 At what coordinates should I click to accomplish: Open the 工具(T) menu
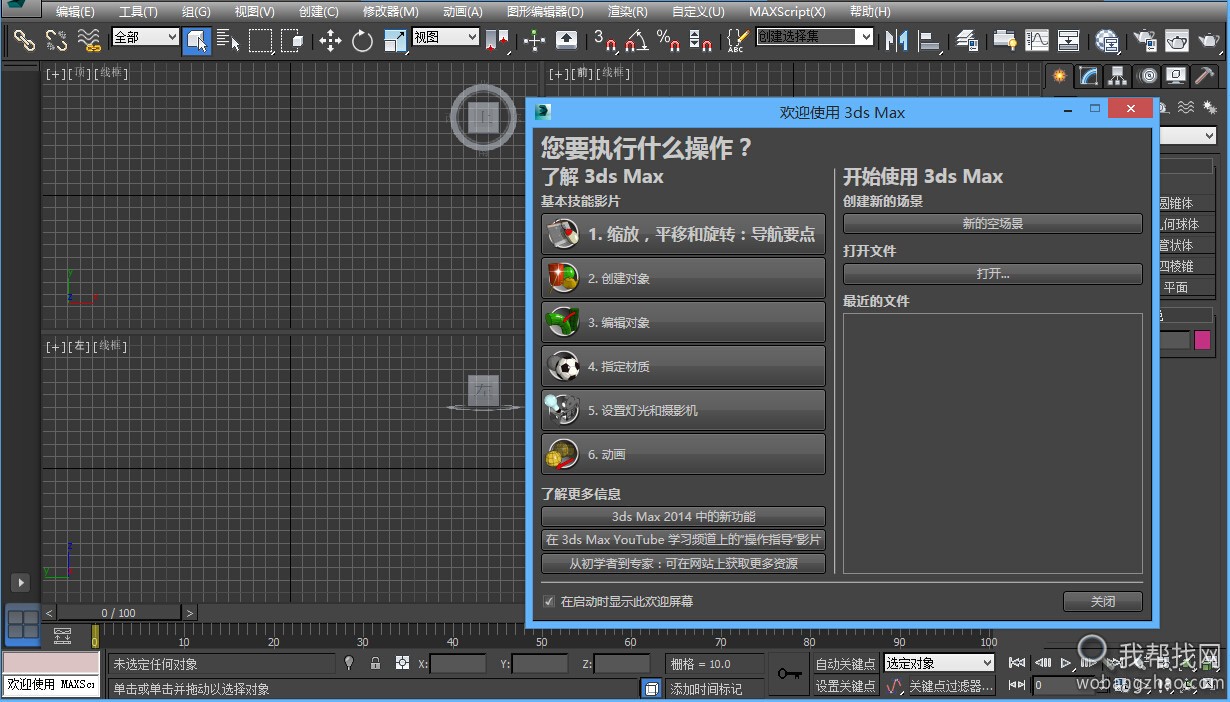tap(138, 12)
